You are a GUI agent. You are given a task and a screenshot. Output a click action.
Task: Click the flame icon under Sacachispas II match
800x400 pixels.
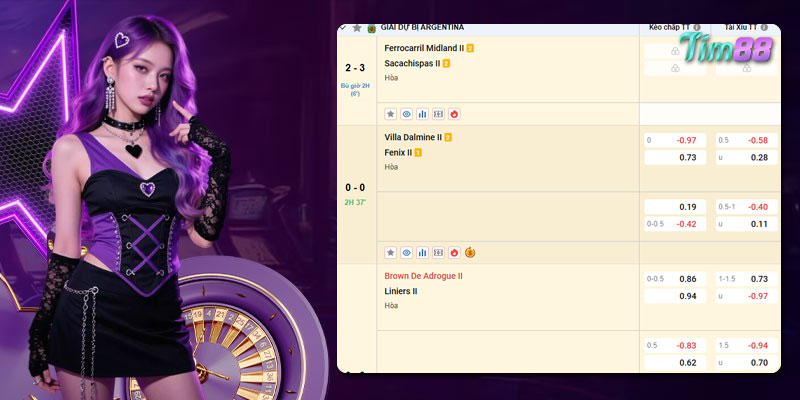coord(454,114)
